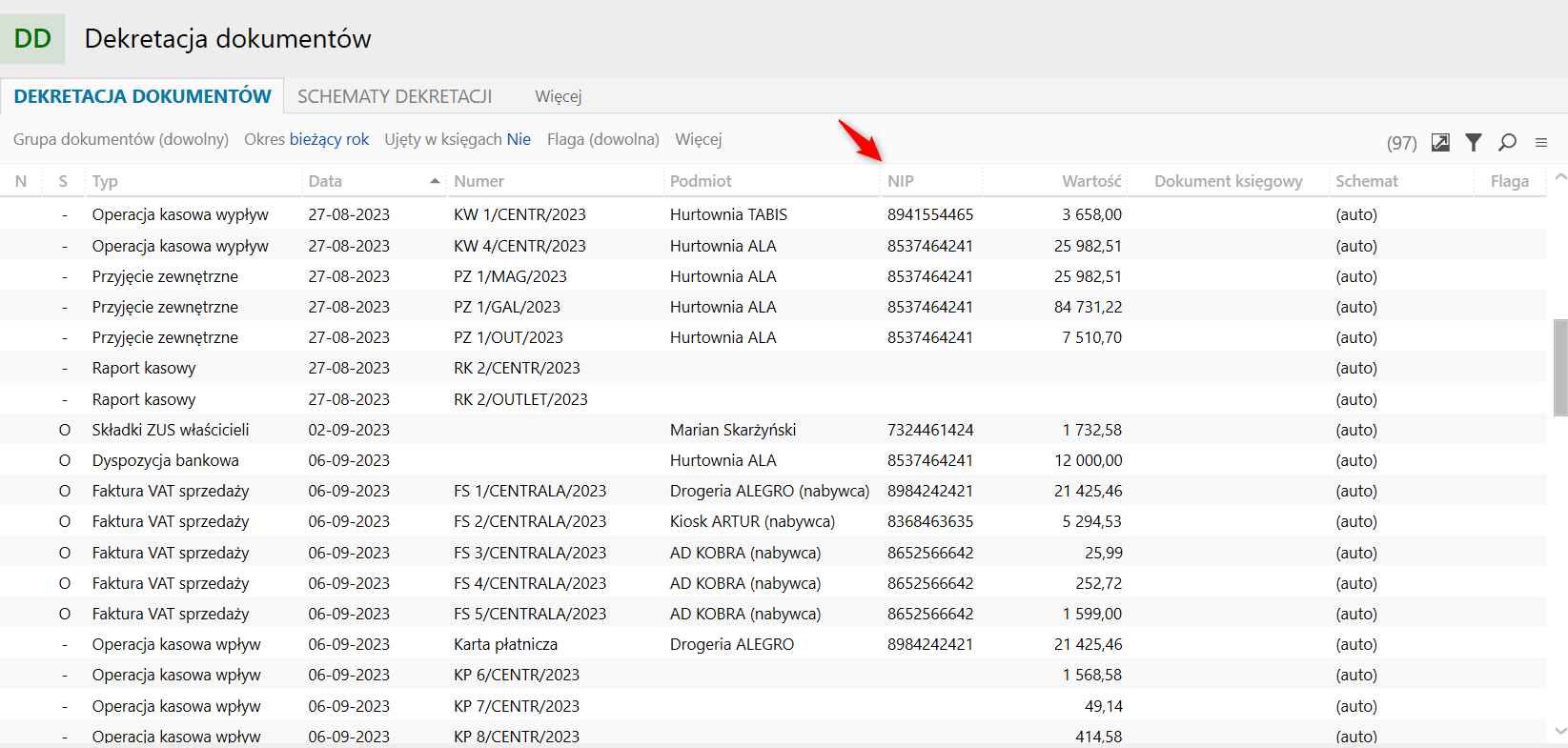The width and height of the screenshot is (1568, 748).
Task: Sort by the N column header
Action: [21, 181]
